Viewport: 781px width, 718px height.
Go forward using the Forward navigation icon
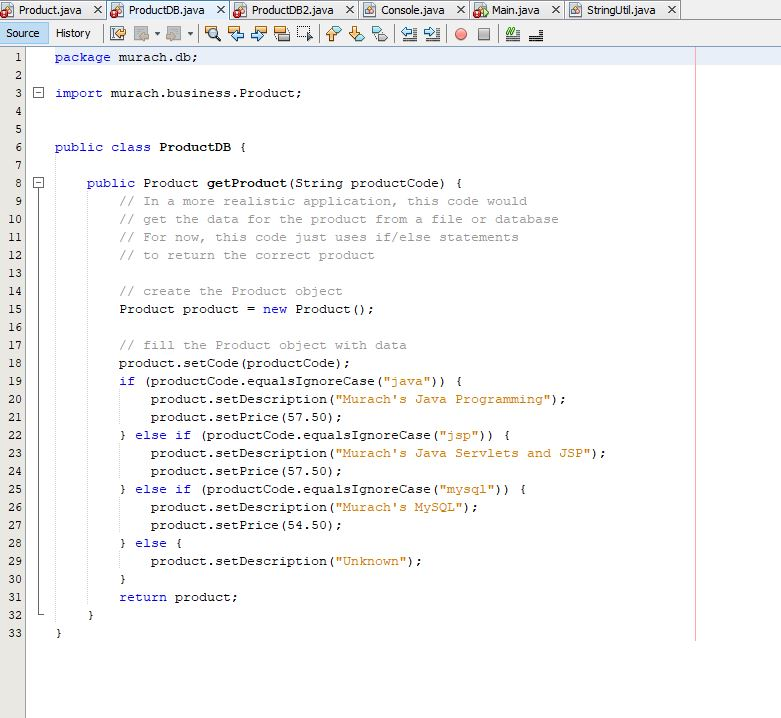pos(173,34)
